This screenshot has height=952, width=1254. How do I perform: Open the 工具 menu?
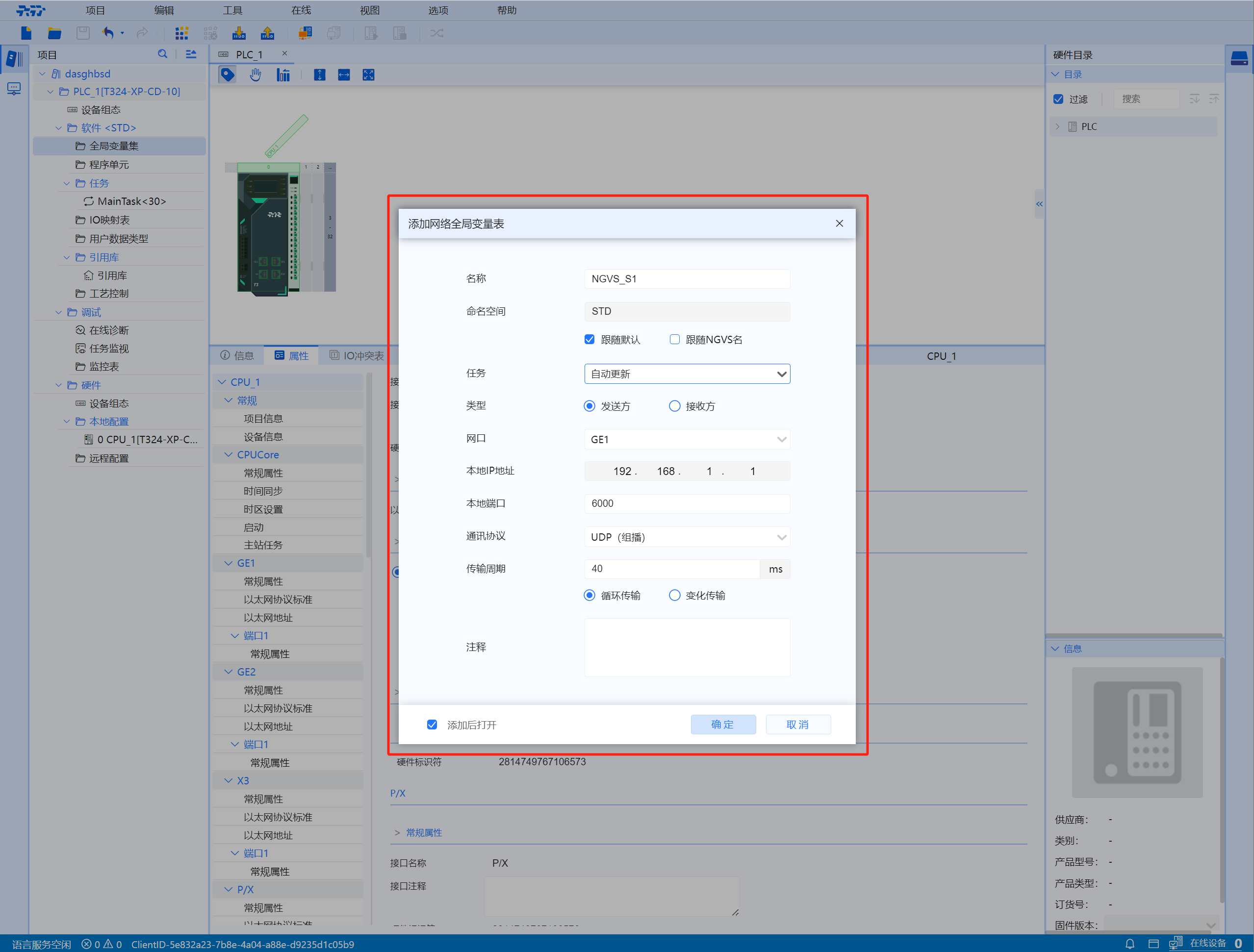pyautogui.click(x=232, y=10)
